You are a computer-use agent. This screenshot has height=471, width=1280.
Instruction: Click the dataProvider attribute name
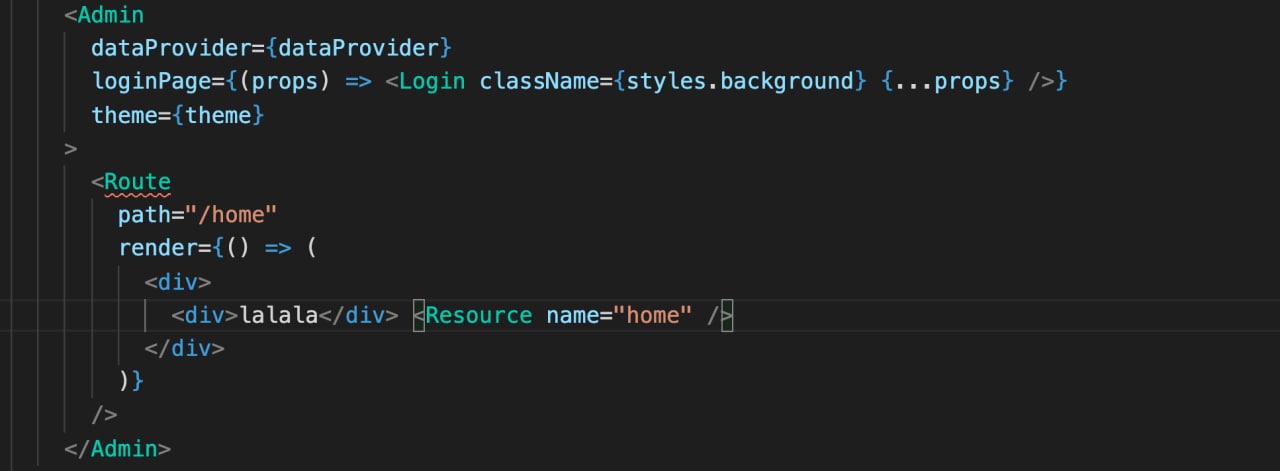171,48
